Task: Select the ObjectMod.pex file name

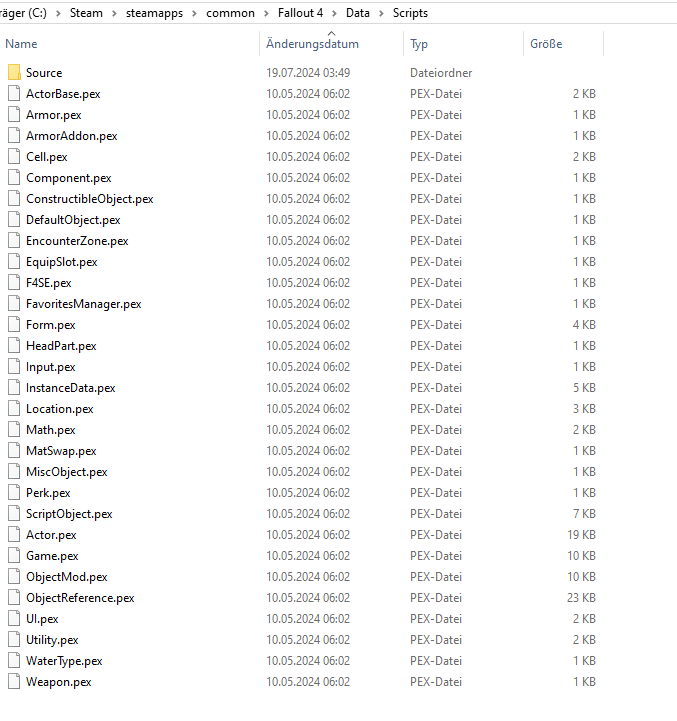Action: point(67,577)
